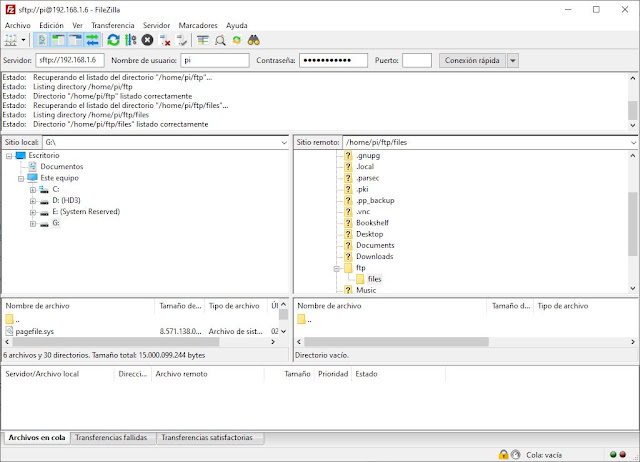Collapse the Escritorio tree node

click(x=9, y=156)
